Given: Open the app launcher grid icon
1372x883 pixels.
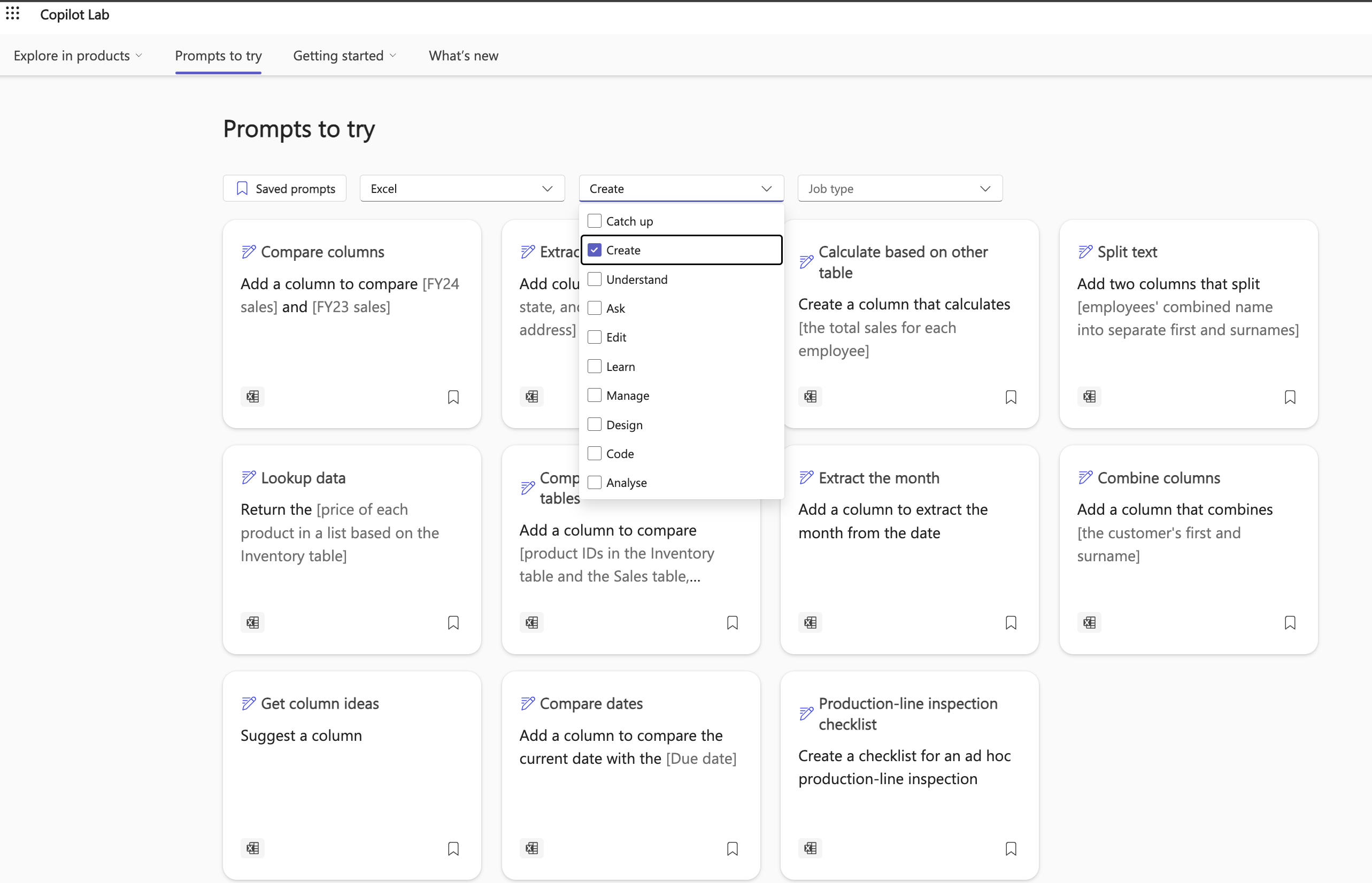Looking at the screenshot, I should point(13,14).
